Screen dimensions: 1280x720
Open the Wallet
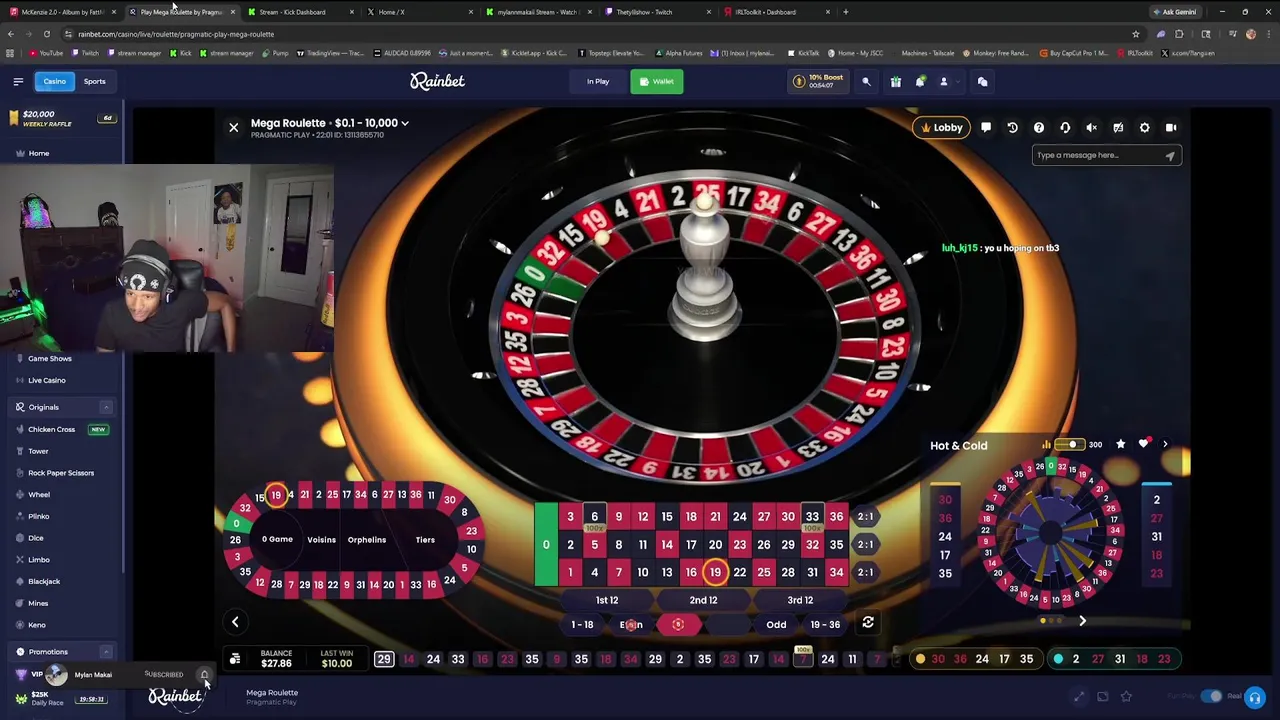click(x=657, y=82)
